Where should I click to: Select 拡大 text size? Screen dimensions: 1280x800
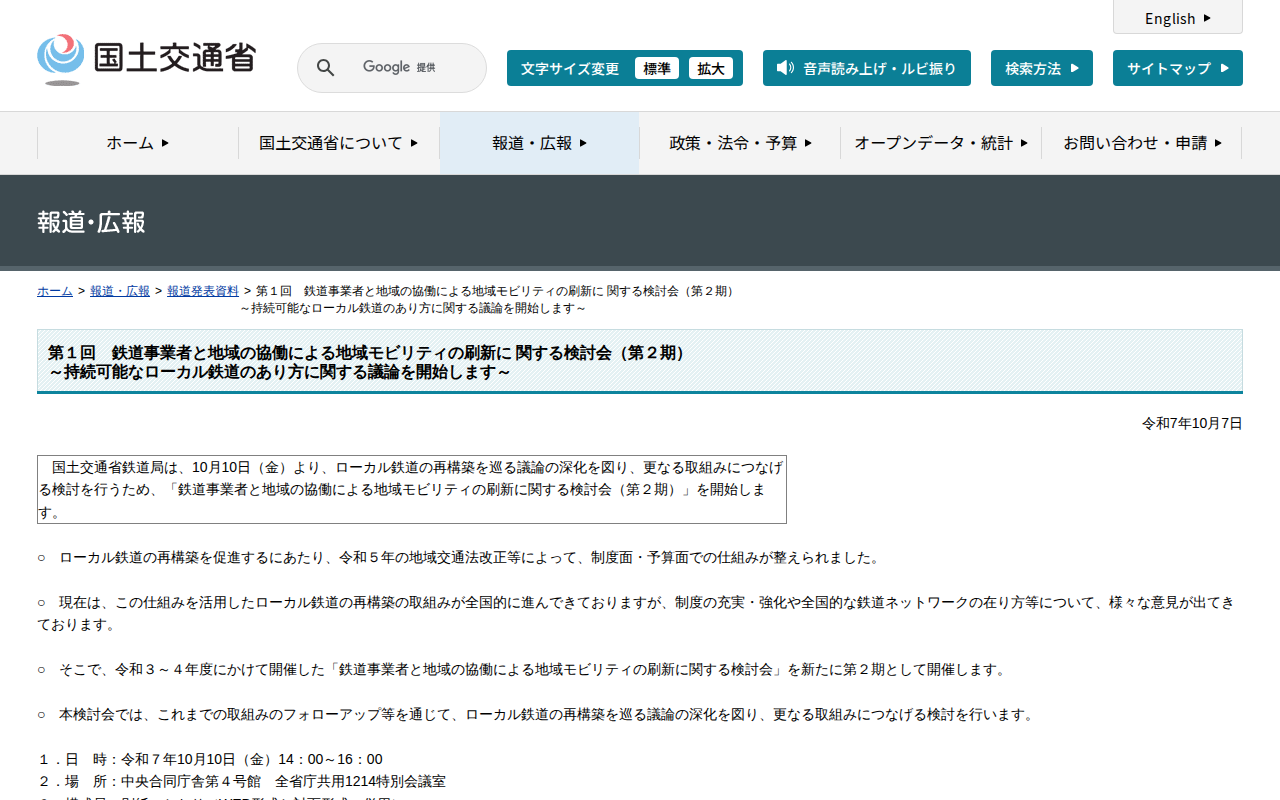[711, 68]
